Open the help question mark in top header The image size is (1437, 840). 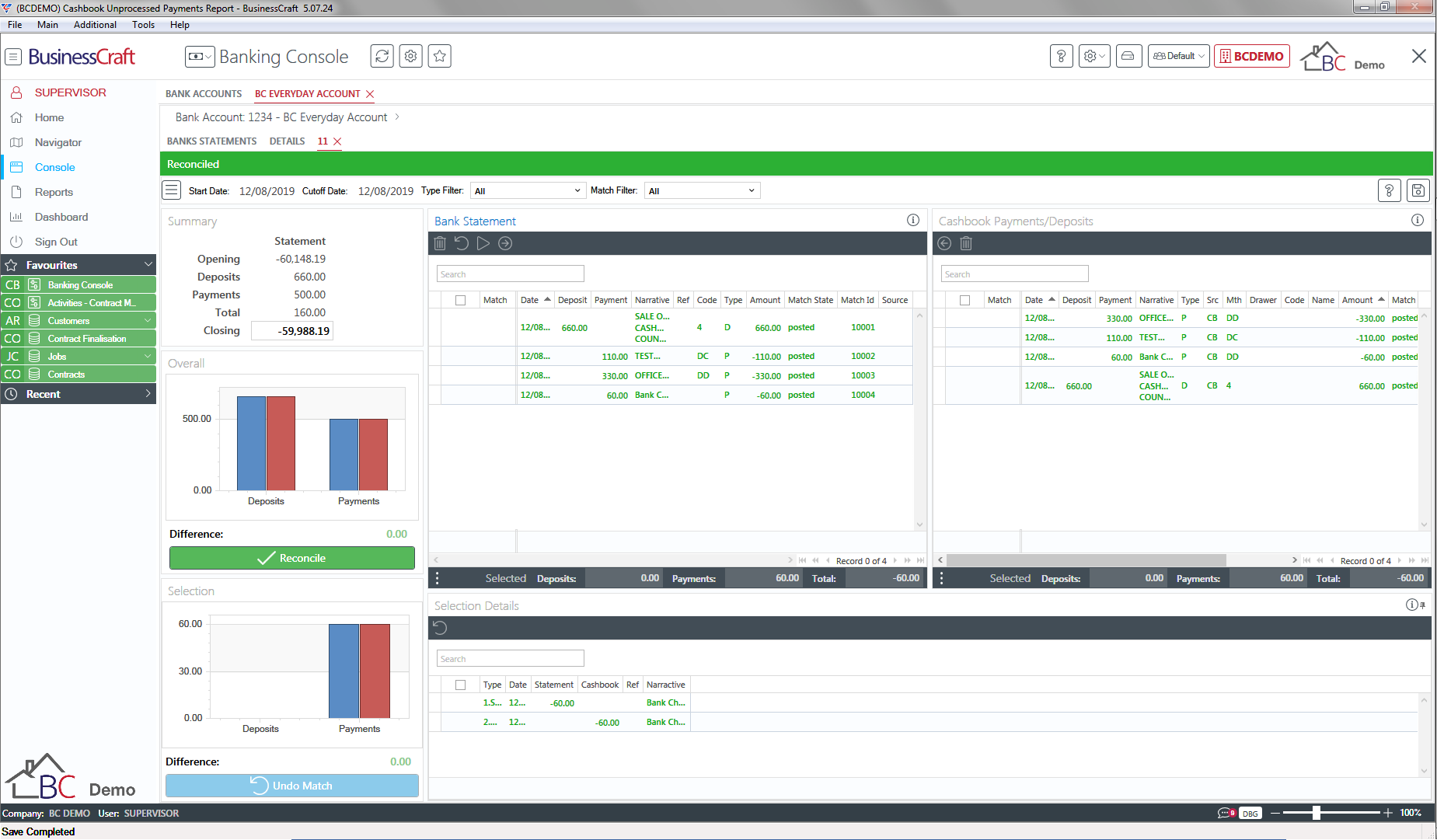tap(1062, 56)
